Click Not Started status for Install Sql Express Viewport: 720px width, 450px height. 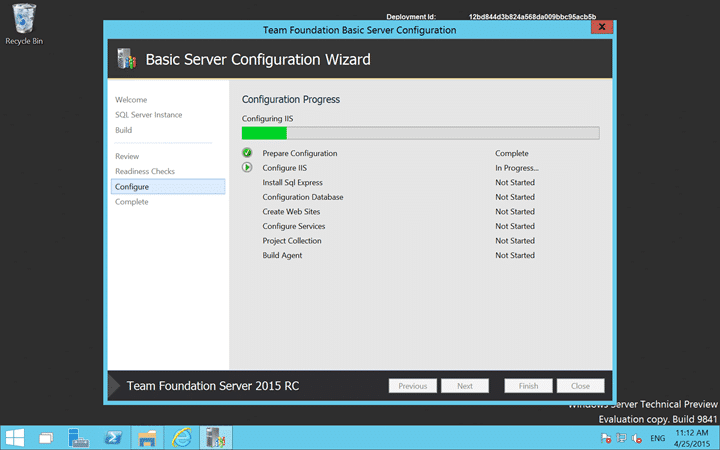click(515, 182)
